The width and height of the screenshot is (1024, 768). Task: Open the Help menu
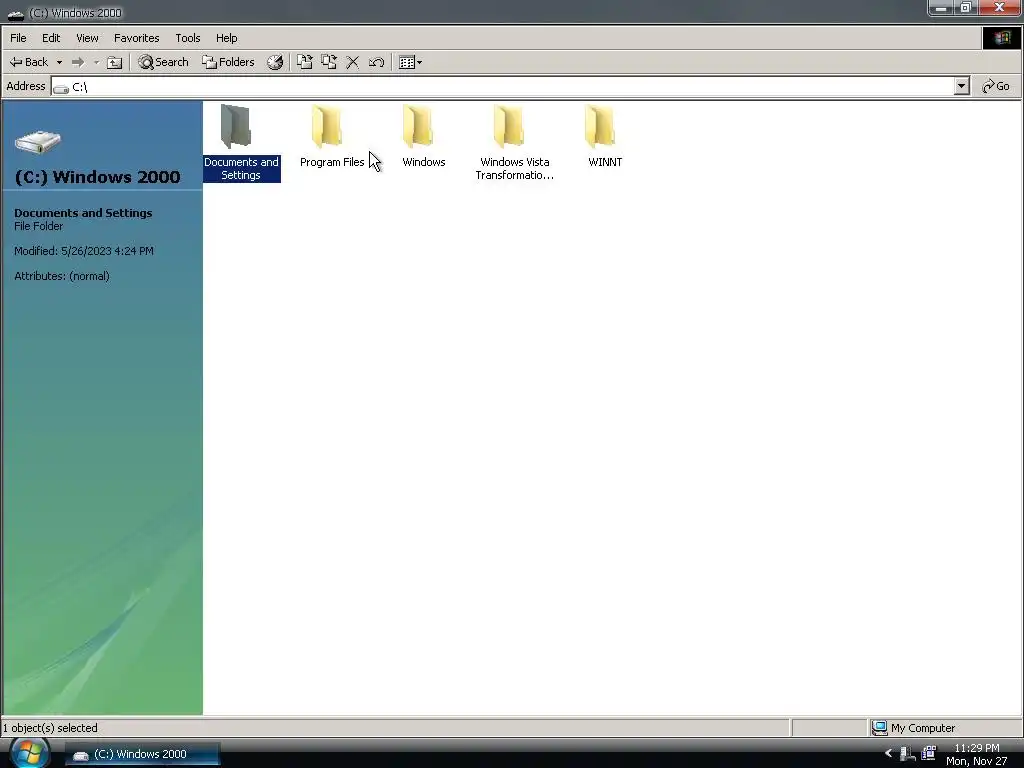pyautogui.click(x=227, y=38)
